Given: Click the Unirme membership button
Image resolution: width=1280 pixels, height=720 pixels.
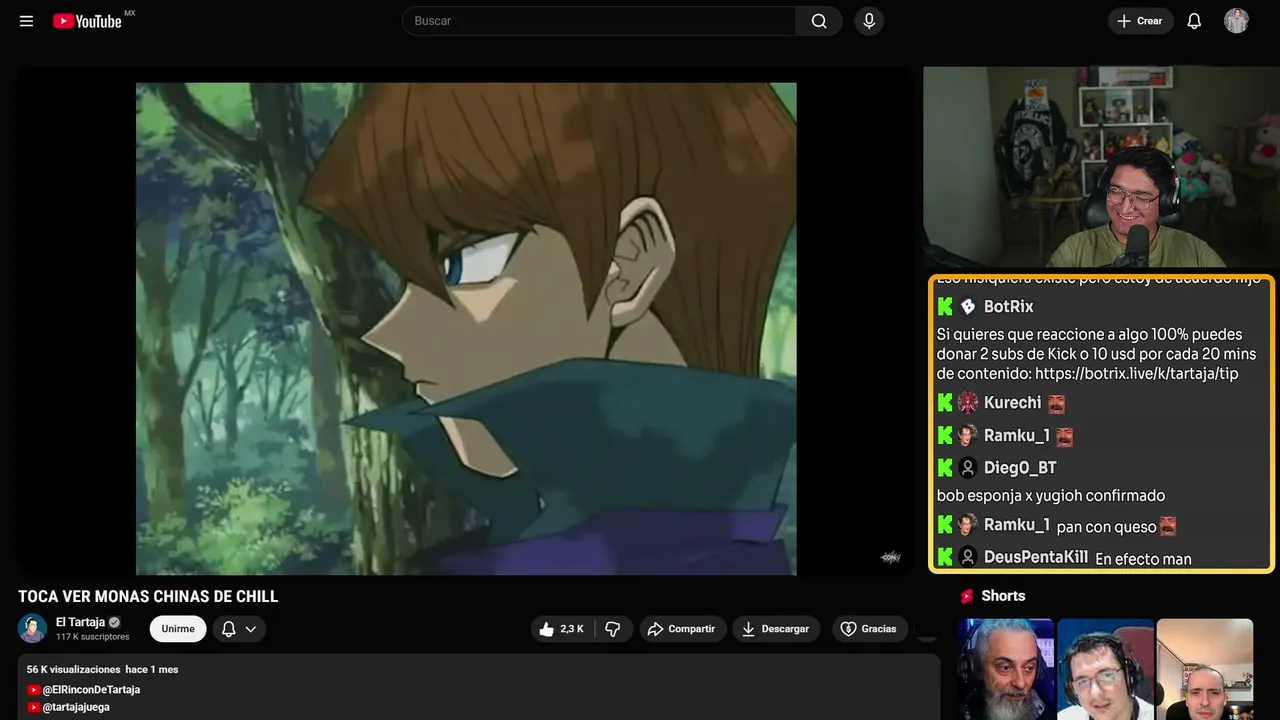Looking at the screenshot, I should coord(178,629).
